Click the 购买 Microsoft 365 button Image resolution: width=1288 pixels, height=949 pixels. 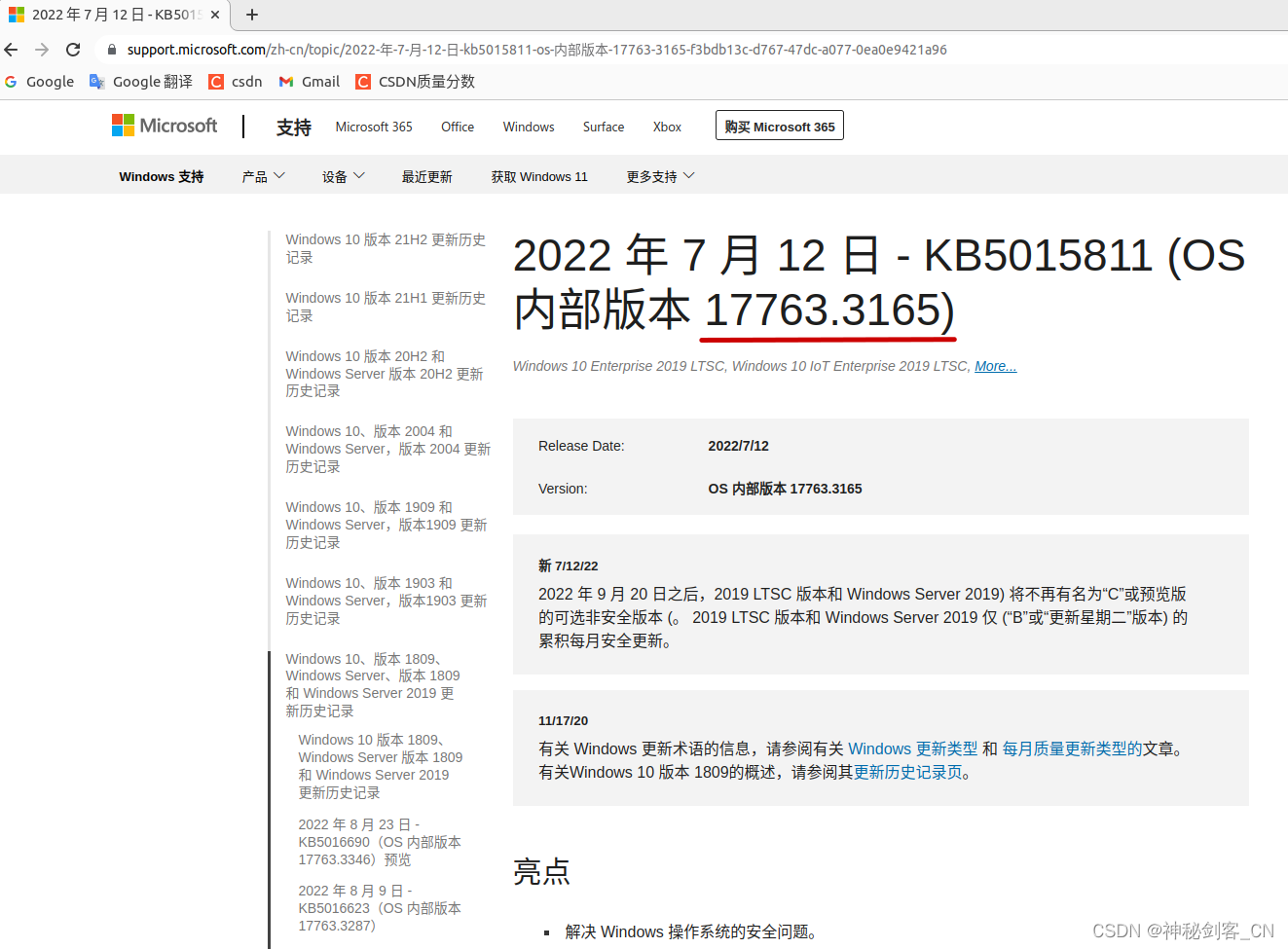coord(780,126)
